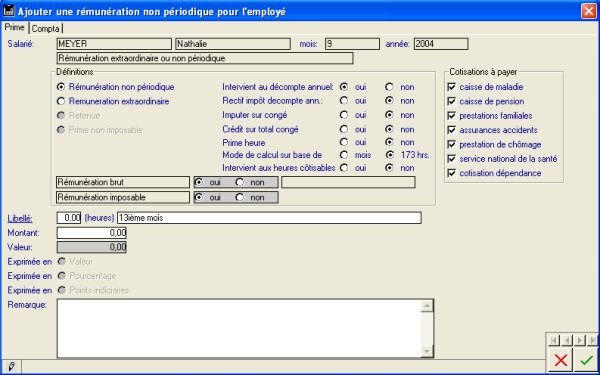Set Prime heure to oui
Screen dimensions: 600x375
(x=344, y=142)
